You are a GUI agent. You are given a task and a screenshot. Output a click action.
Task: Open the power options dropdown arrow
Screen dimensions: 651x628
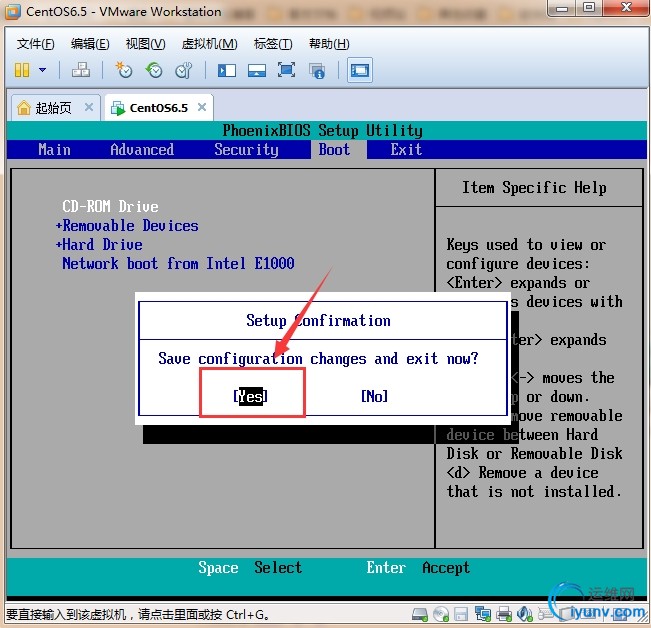tap(42, 70)
